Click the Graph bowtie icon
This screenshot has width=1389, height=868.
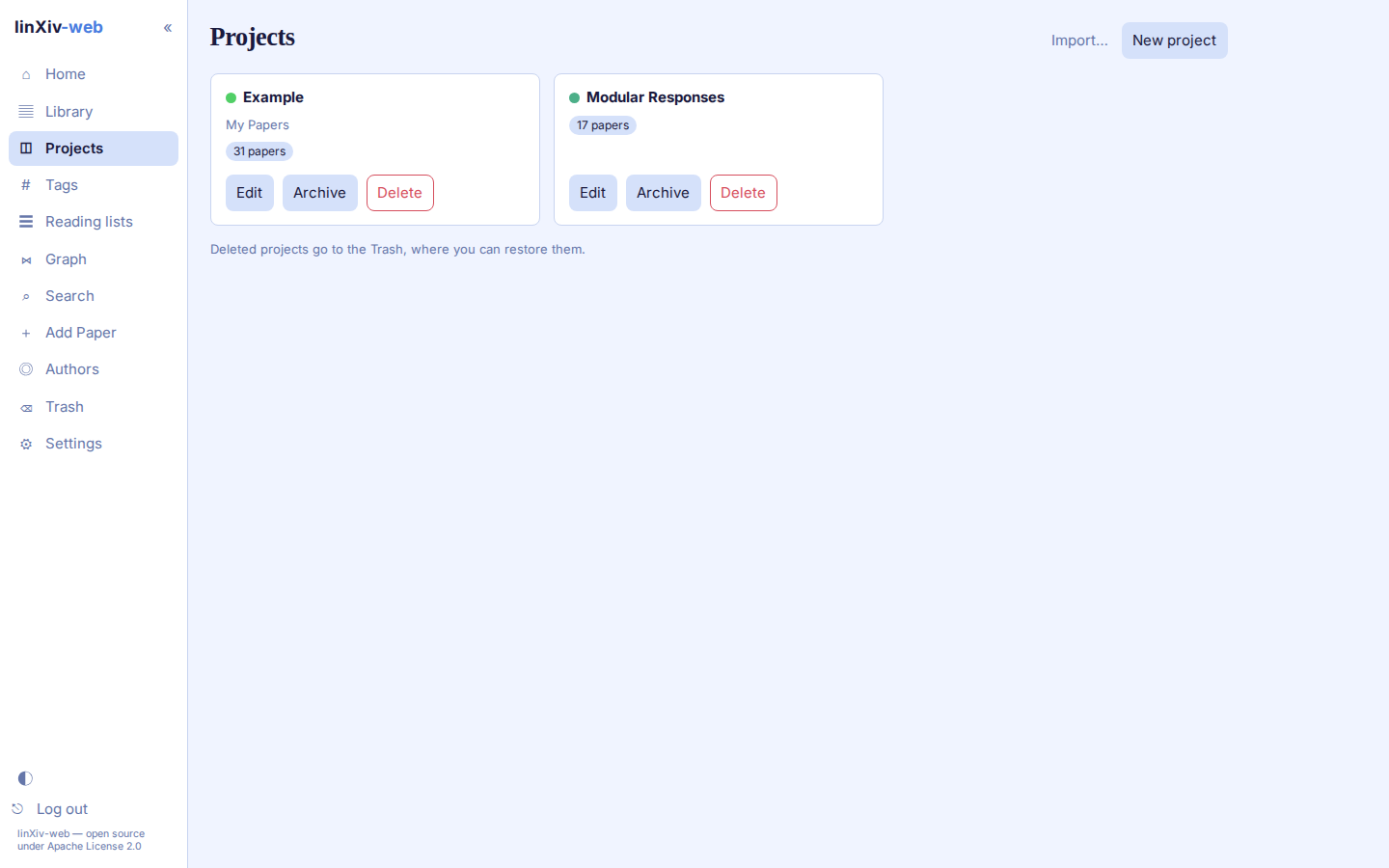pyautogui.click(x=26, y=259)
